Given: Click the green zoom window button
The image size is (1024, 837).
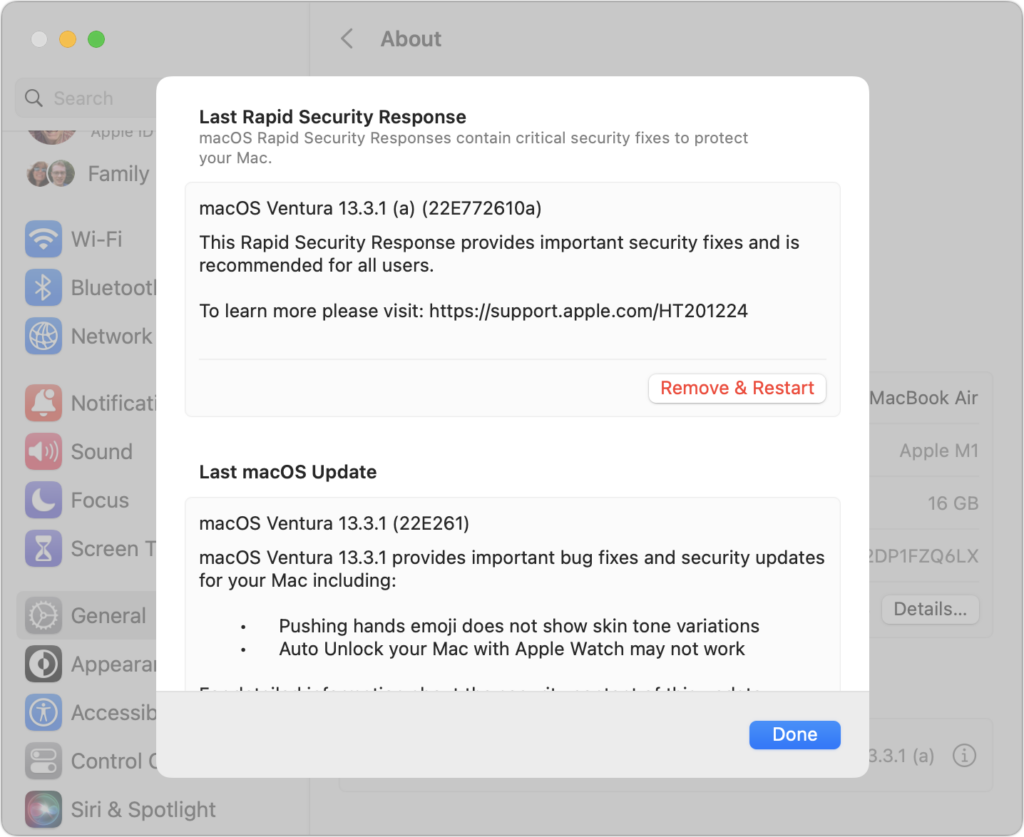Looking at the screenshot, I should click(x=96, y=39).
